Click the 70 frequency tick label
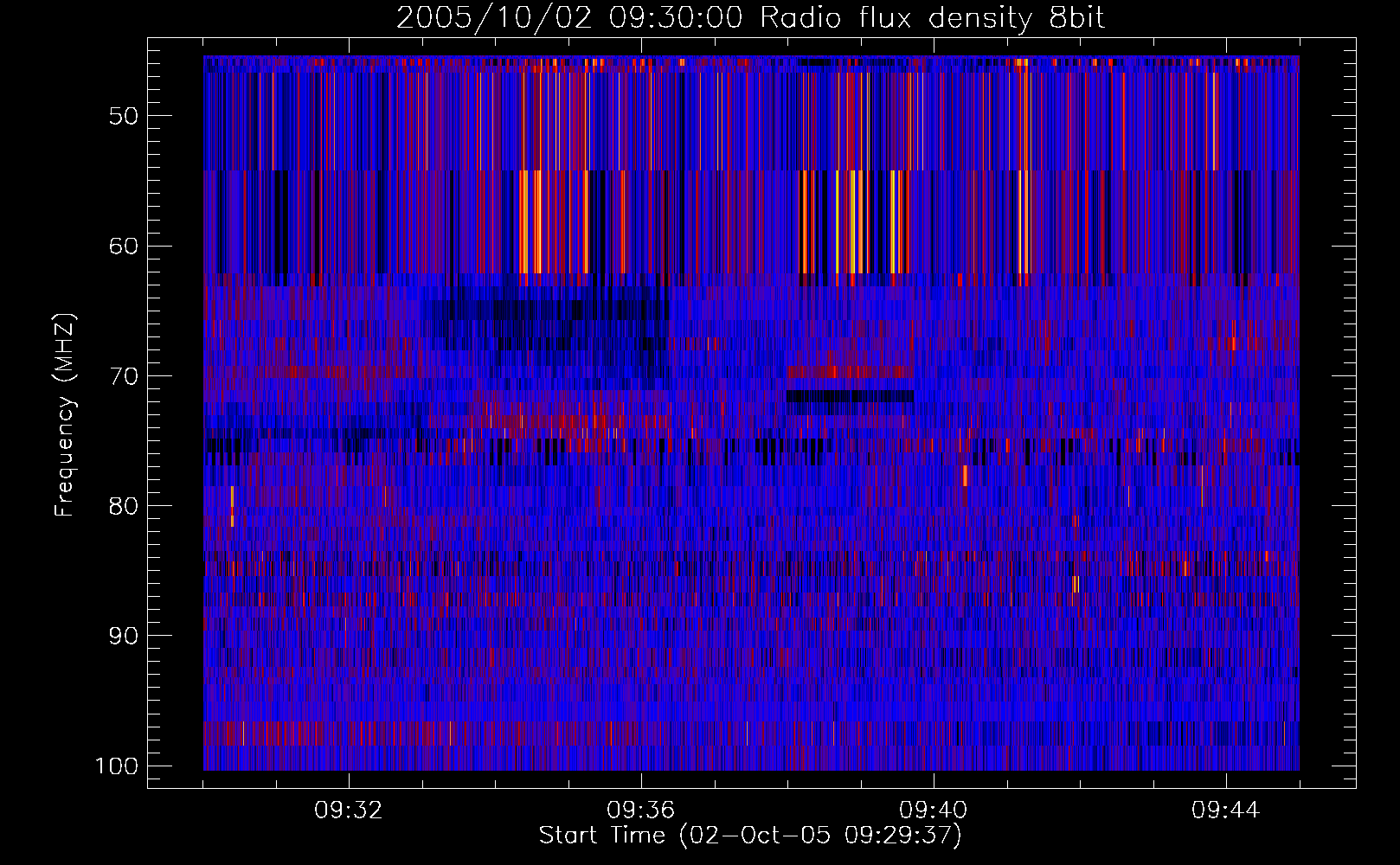Viewport: 1400px width, 865px height. 124,376
